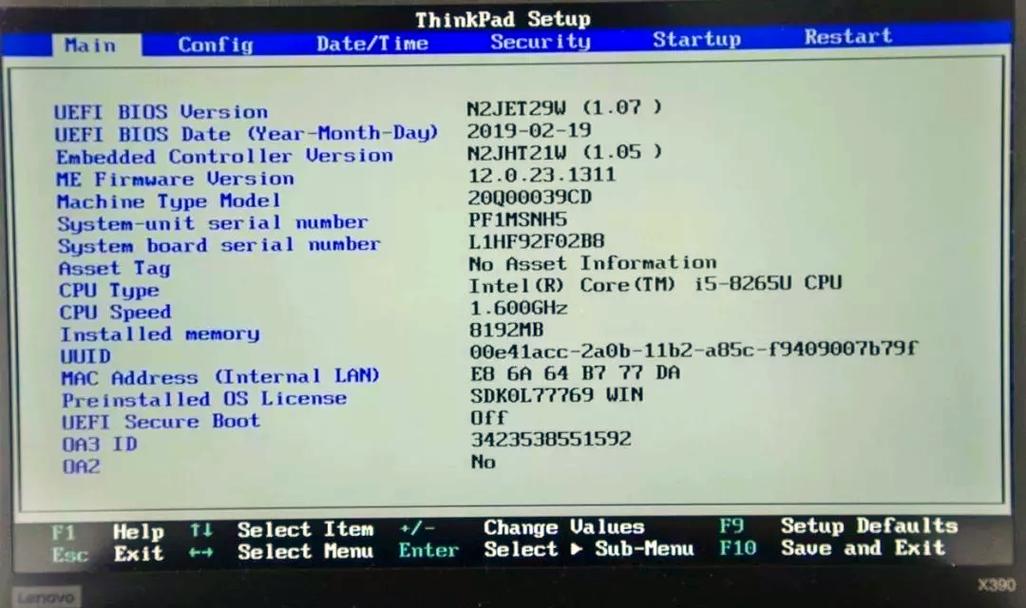
Task: Click the Intel Core i5-8265U CPU value
Action: pyautogui.click(x=655, y=285)
